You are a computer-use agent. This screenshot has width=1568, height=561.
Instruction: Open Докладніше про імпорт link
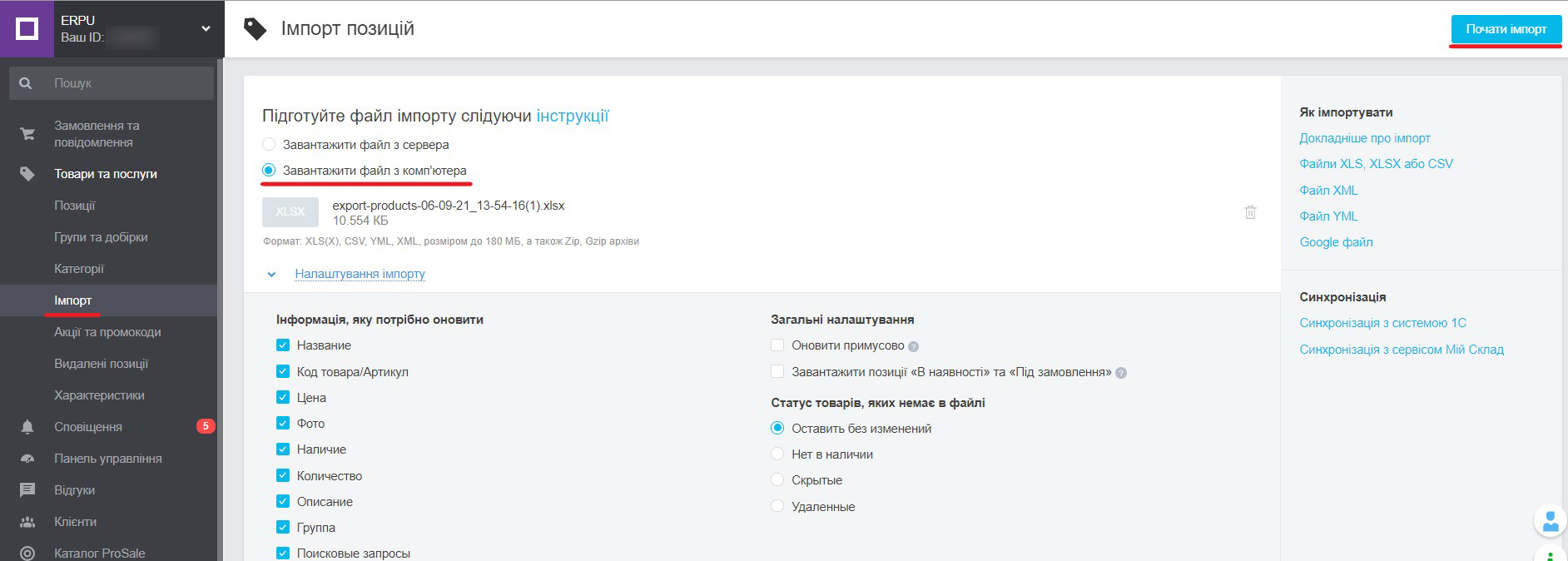1365,138
